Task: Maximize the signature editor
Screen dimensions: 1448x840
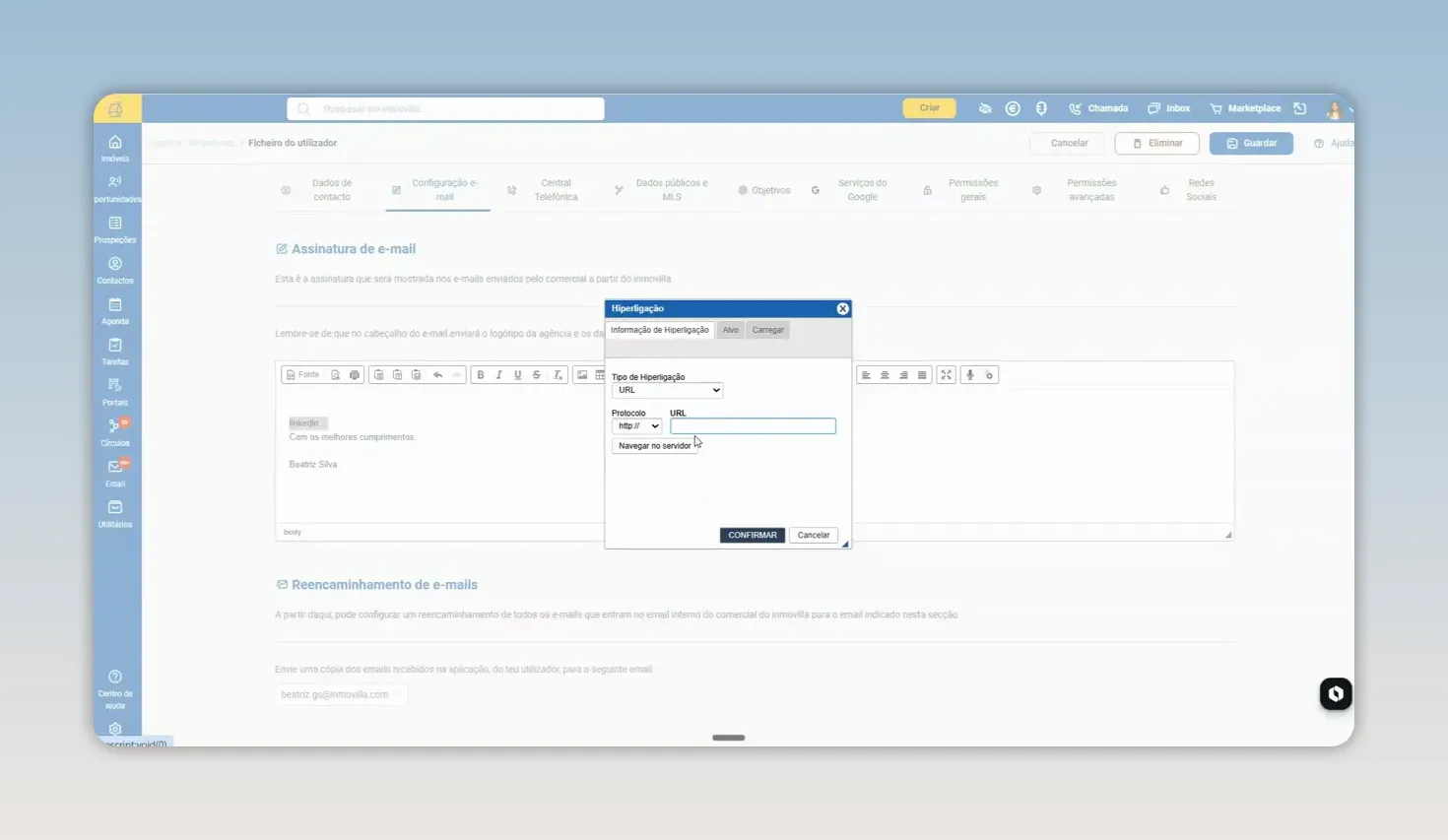Action: click(947, 375)
